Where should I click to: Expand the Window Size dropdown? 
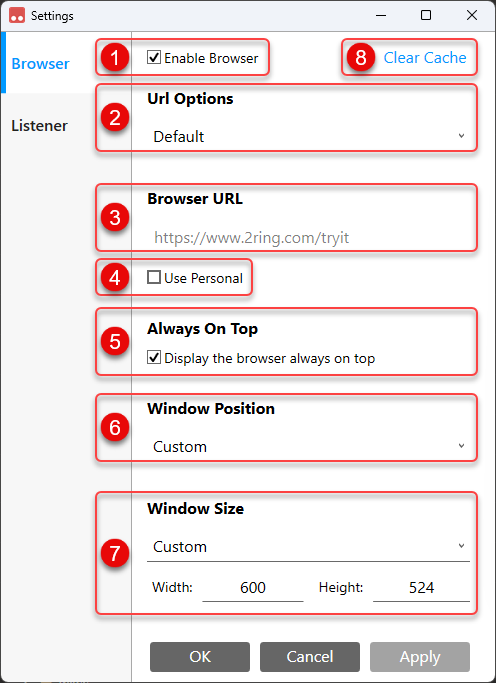pos(308,547)
